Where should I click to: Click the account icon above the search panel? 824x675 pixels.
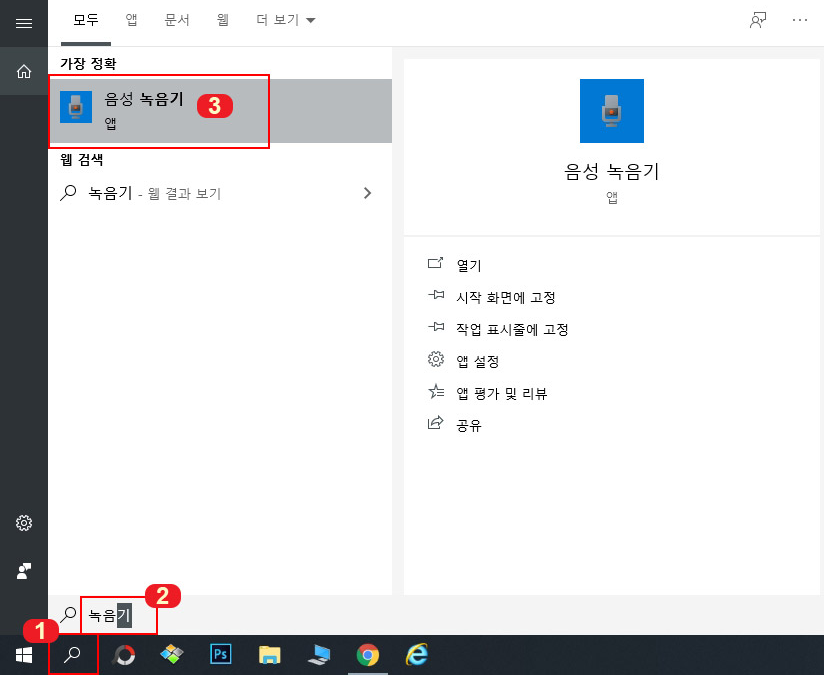coord(757,18)
